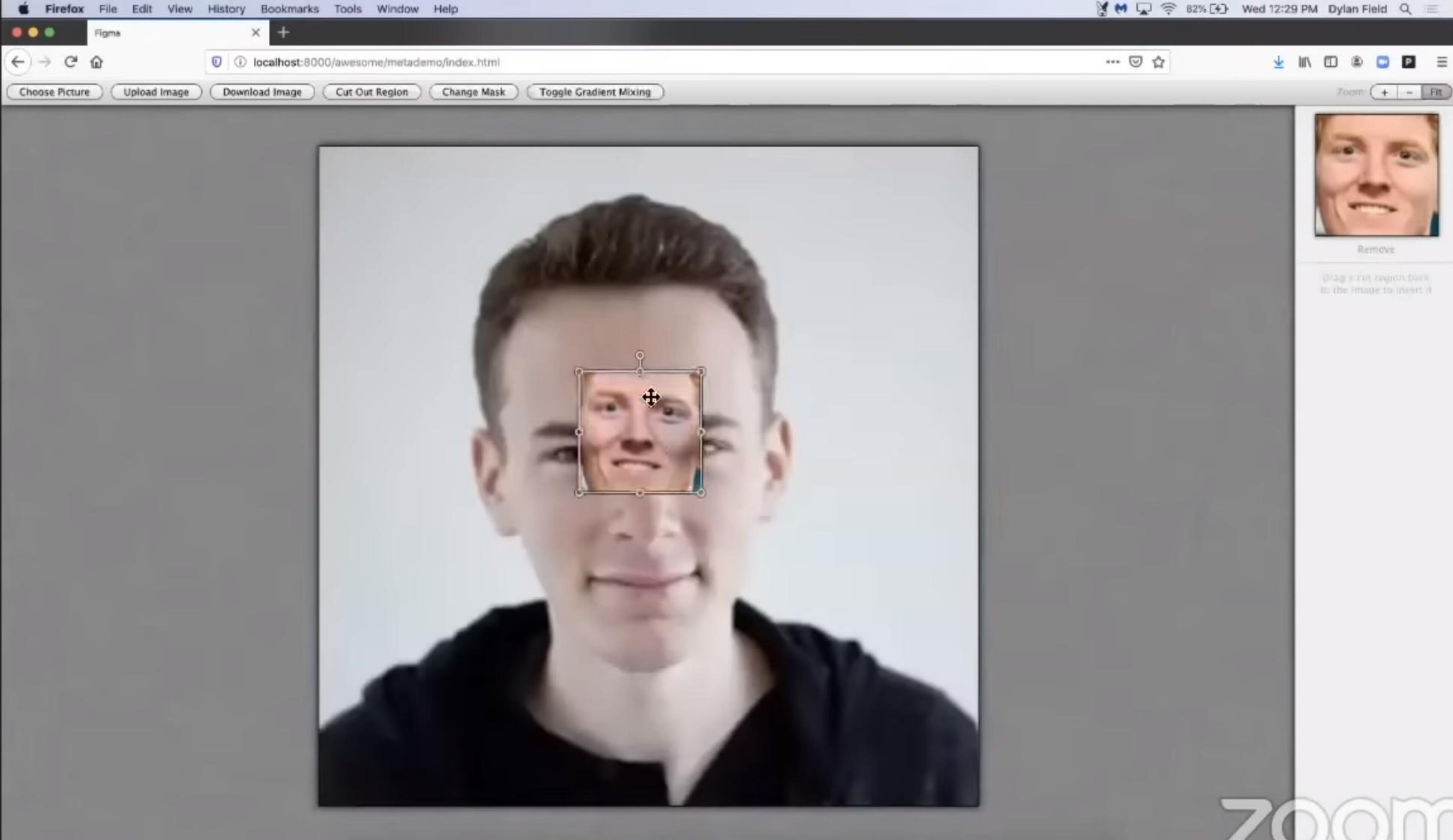This screenshot has height=840, width=1453.
Task: Open the page actions three-dot menu
Action: (1112, 62)
